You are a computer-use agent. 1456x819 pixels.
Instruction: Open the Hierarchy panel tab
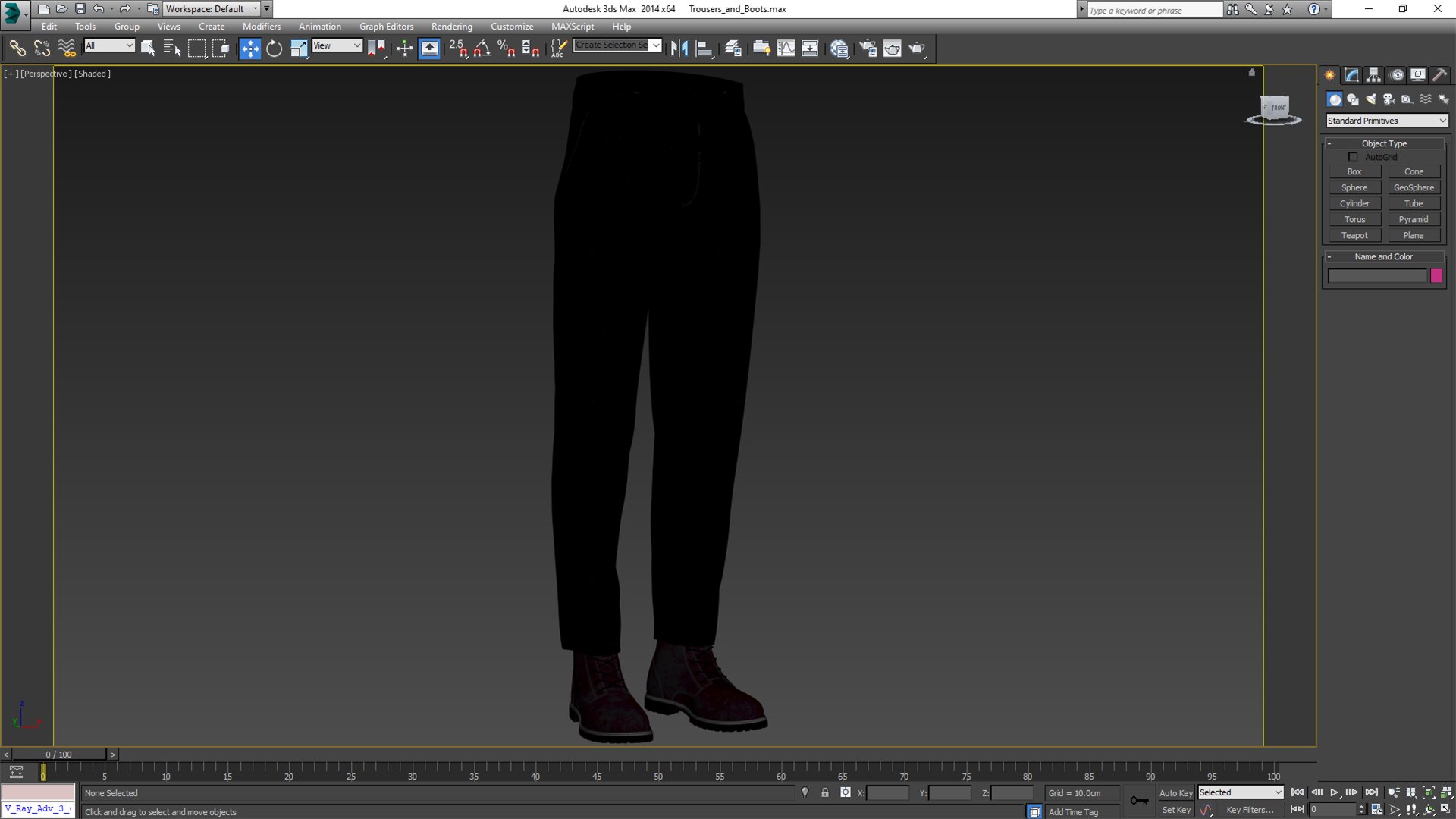point(1373,75)
